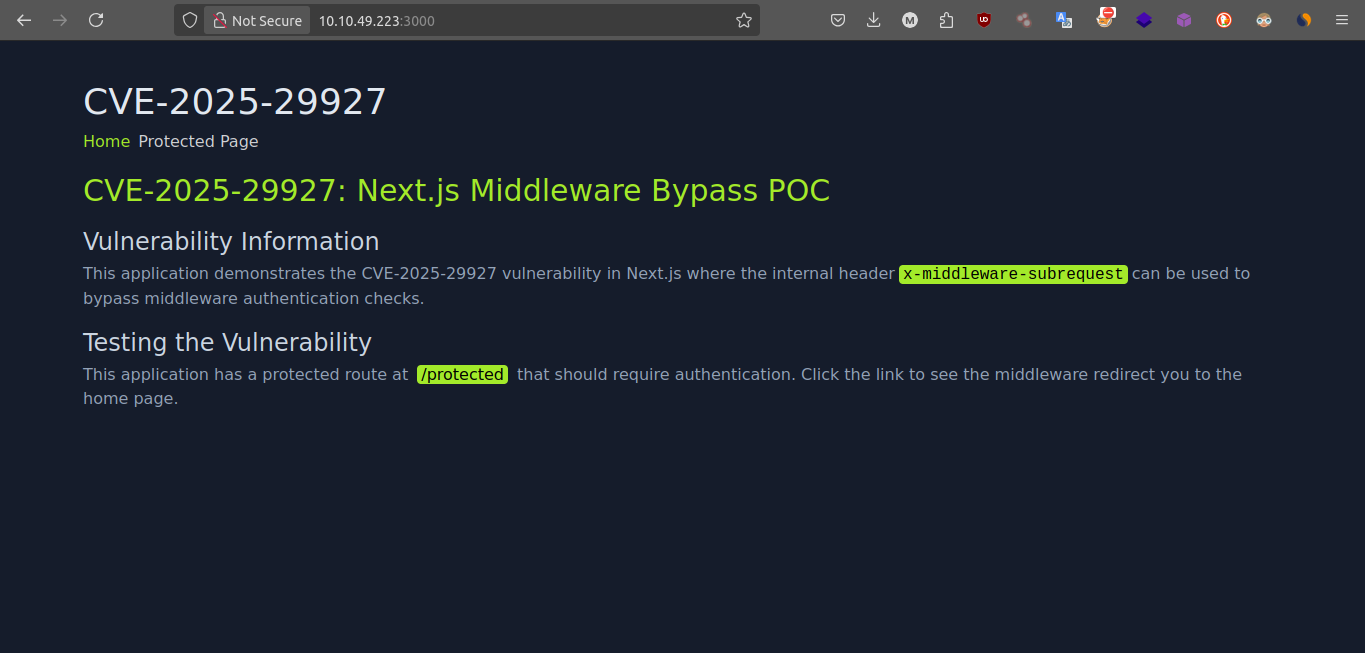The height and width of the screenshot is (653, 1365).
Task: Reload the current page
Action: tap(96, 20)
